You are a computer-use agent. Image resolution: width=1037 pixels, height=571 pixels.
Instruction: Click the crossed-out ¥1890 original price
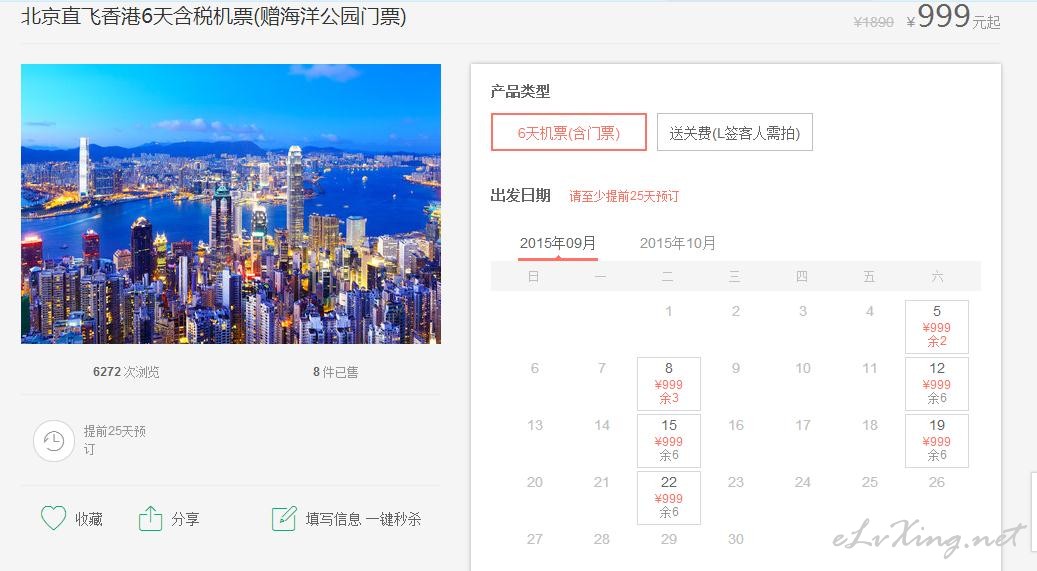pyautogui.click(x=873, y=22)
